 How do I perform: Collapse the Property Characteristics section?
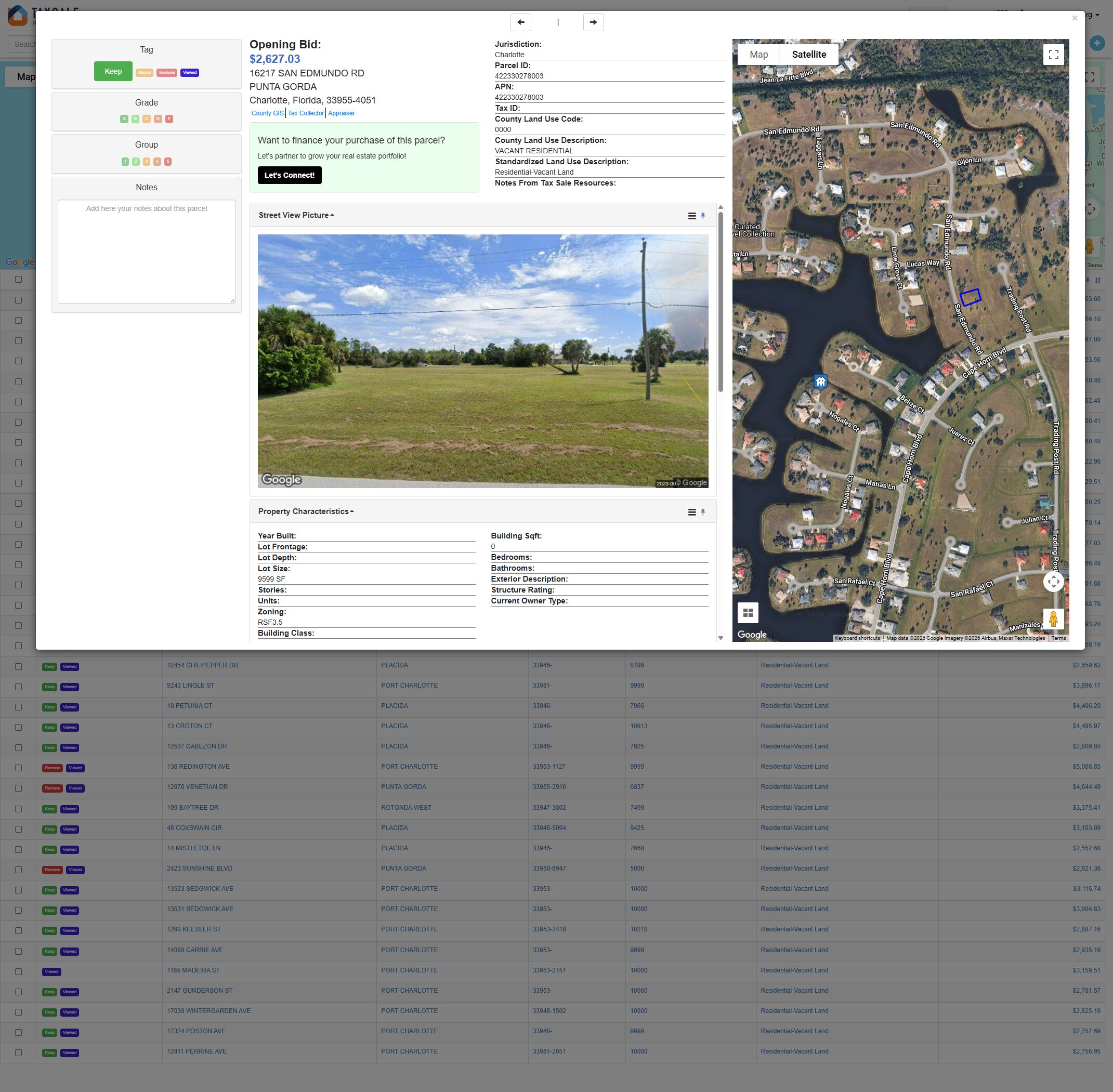pyautogui.click(x=306, y=511)
